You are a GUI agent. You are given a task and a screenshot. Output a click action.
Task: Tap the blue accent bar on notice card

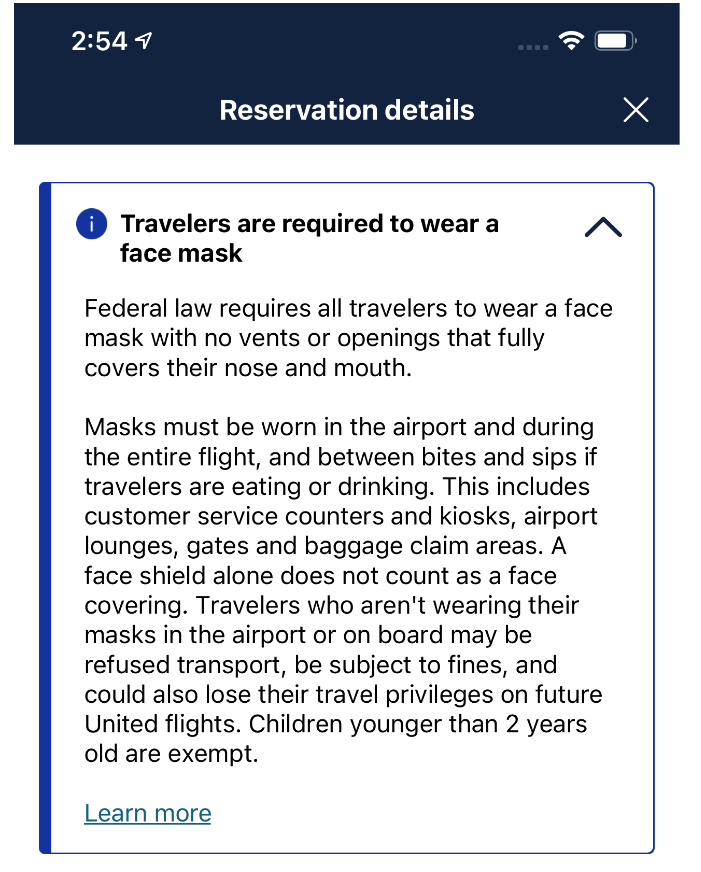[x=45, y=518]
